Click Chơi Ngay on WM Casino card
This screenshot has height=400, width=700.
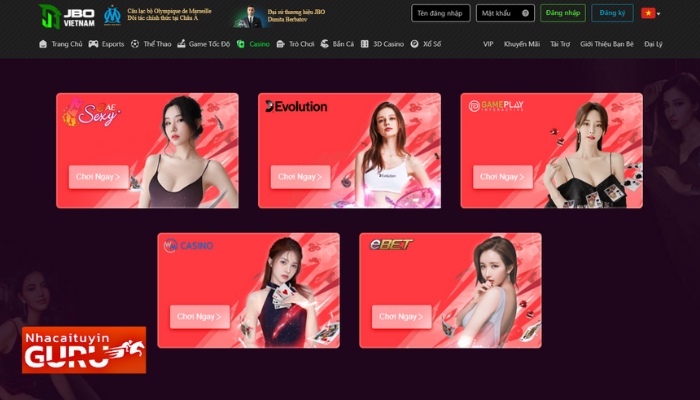tap(200, 317)
